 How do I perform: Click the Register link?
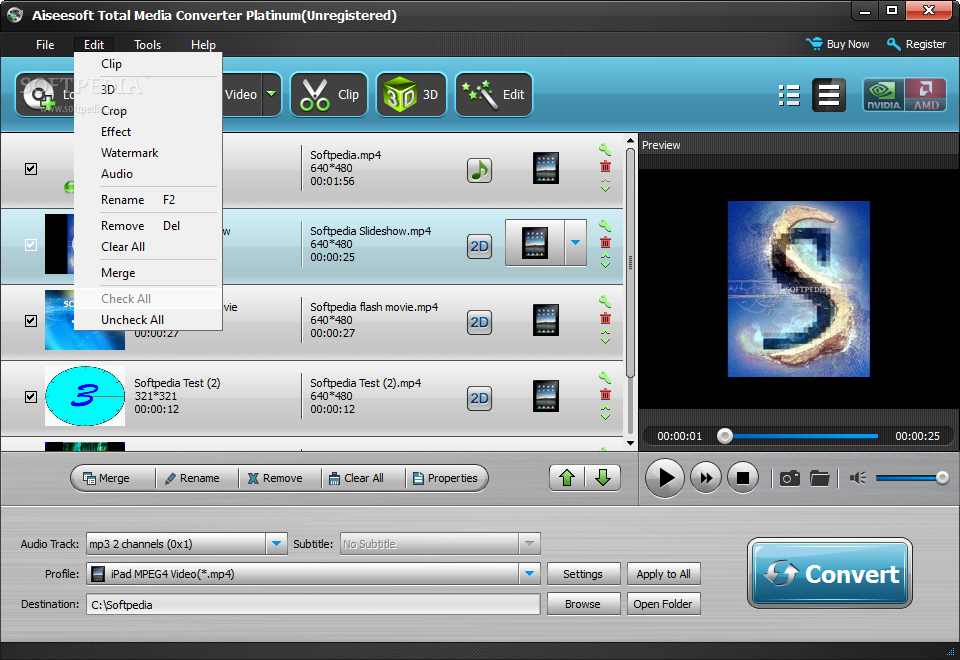coord(917,44)
